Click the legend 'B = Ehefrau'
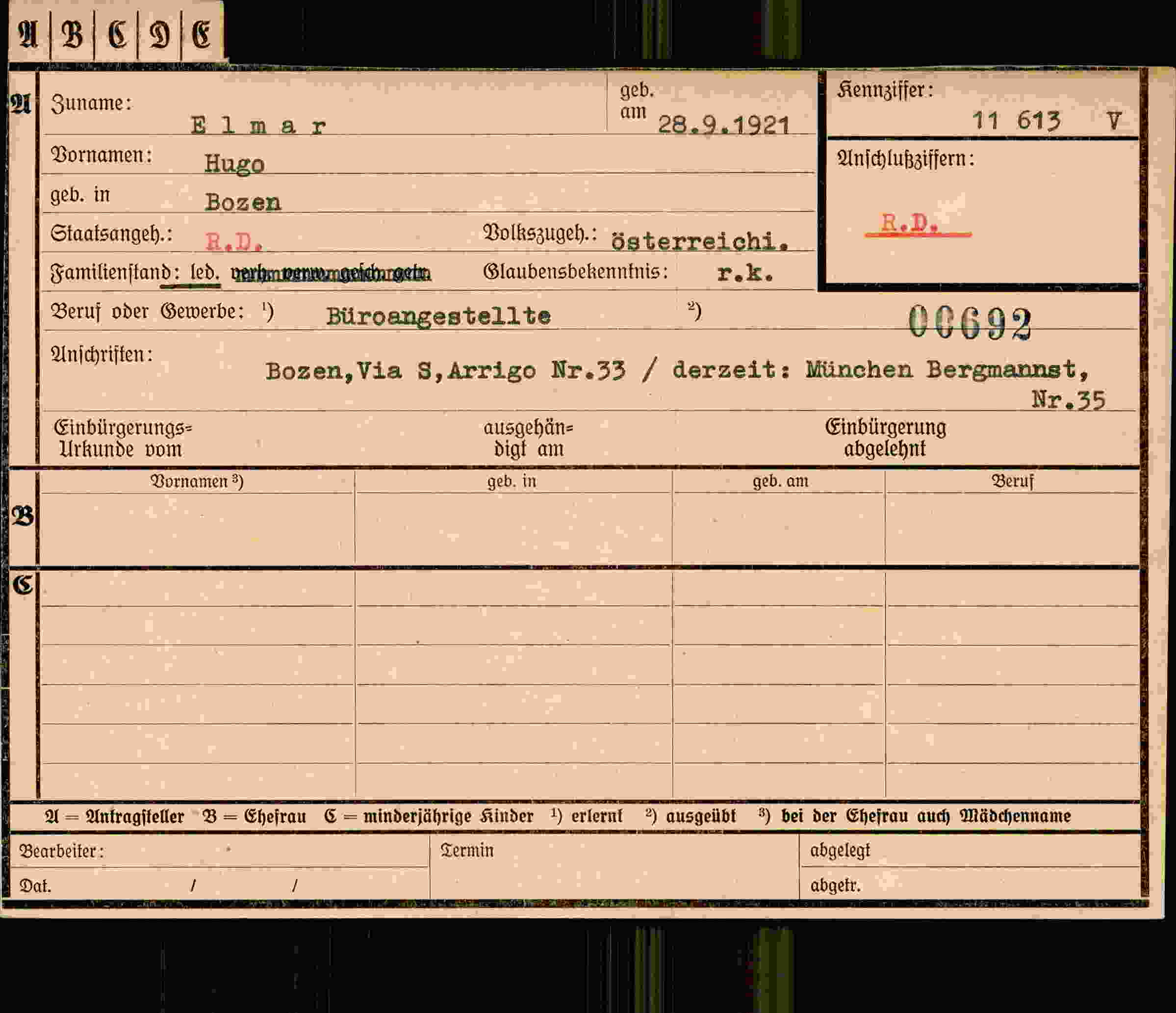Screen dimensions: 1176x1013 tap(254, 817)
